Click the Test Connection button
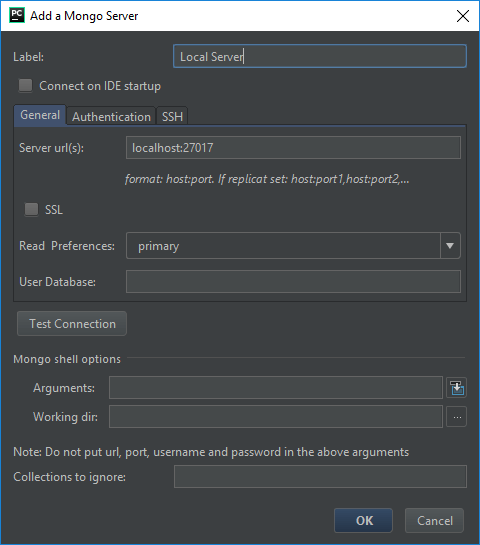Viewport: 480px width, 545px height. (x=72, y=324)
